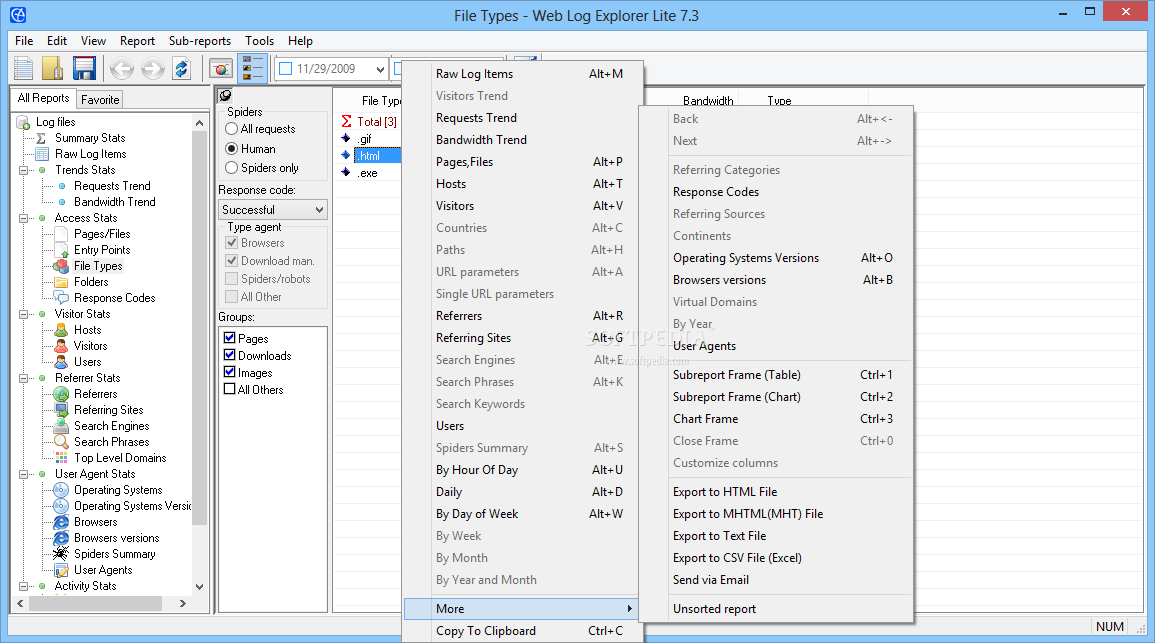Image resolution: width=1155 pixels, height=643 pixels.
Task: Collapse the Activity Stats tree node
Action: tap(23, 586)
